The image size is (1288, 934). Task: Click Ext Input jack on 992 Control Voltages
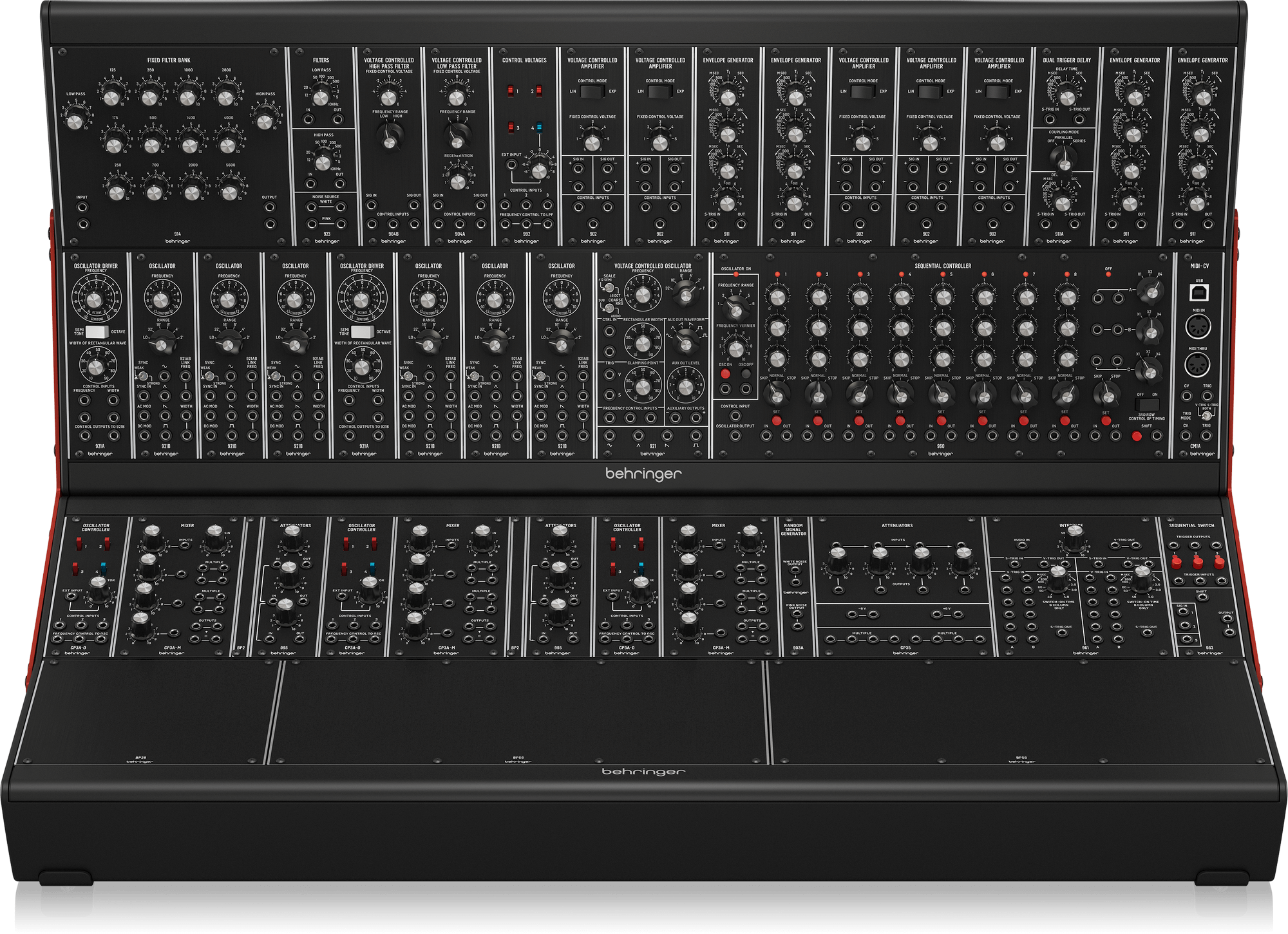pyautogui.click(x=512, y=165)
